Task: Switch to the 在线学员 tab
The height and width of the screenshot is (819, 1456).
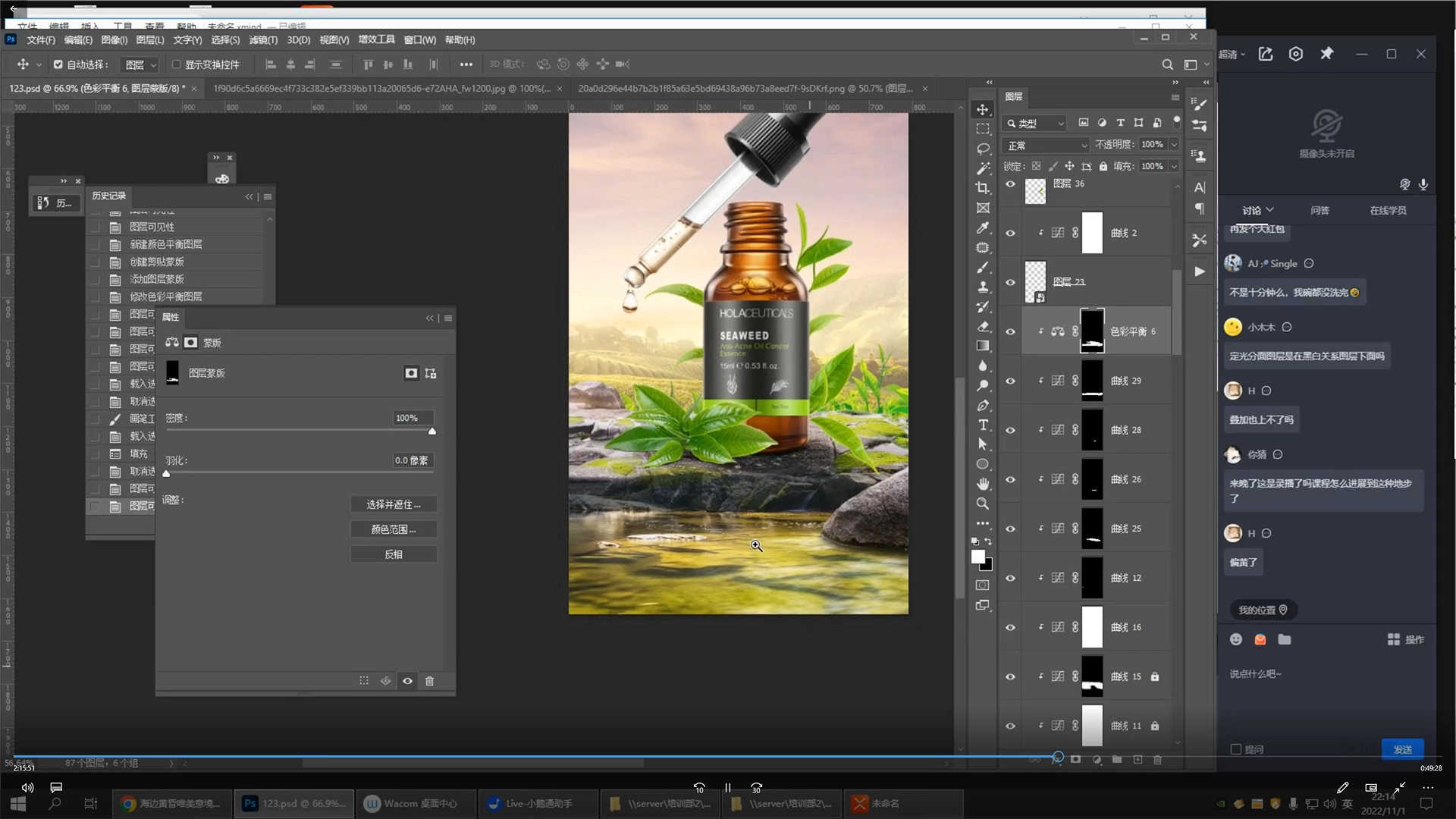Action: click(x=1387, y=211)
